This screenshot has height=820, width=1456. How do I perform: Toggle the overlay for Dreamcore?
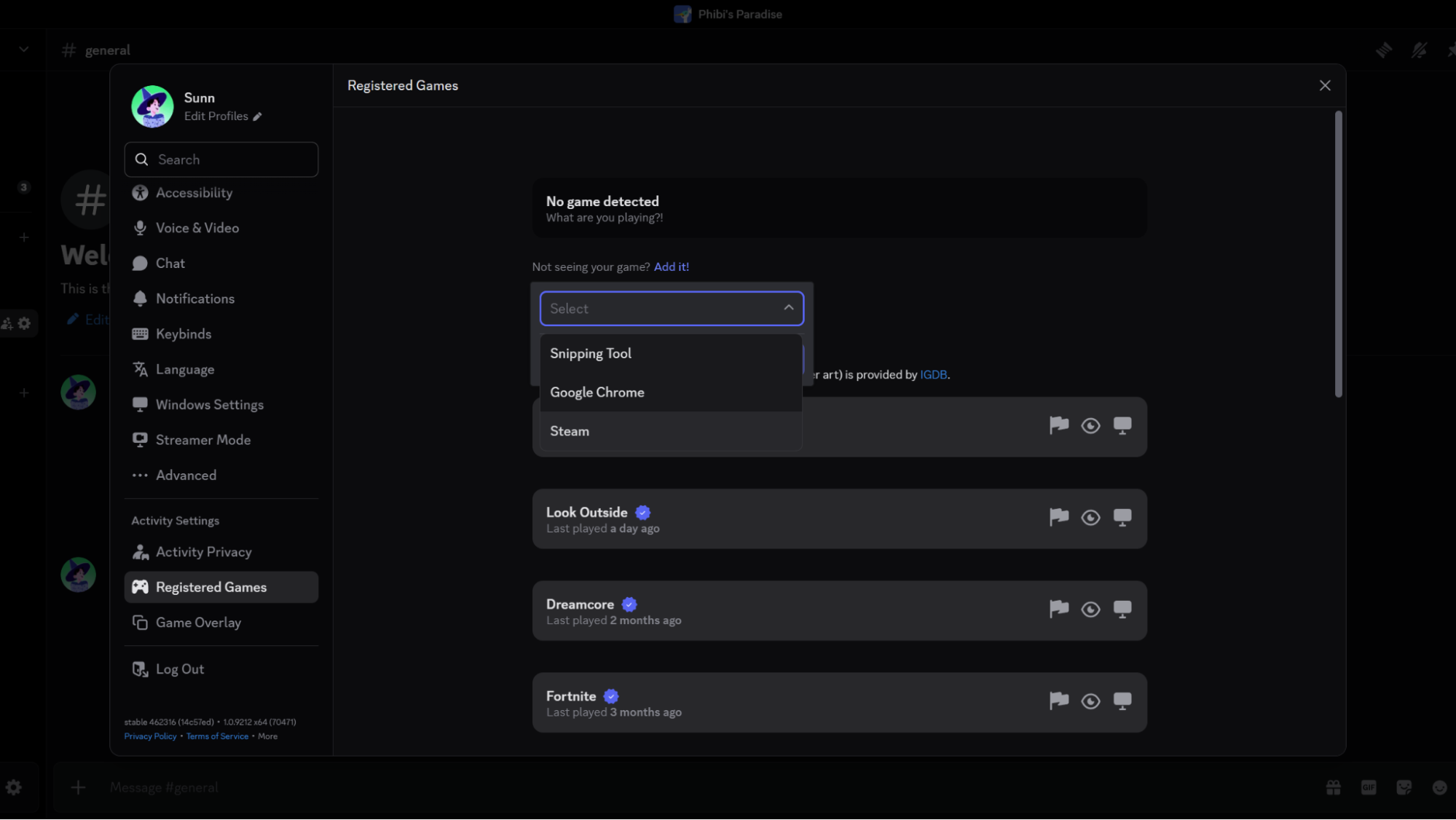click(x=1122, y=610)
